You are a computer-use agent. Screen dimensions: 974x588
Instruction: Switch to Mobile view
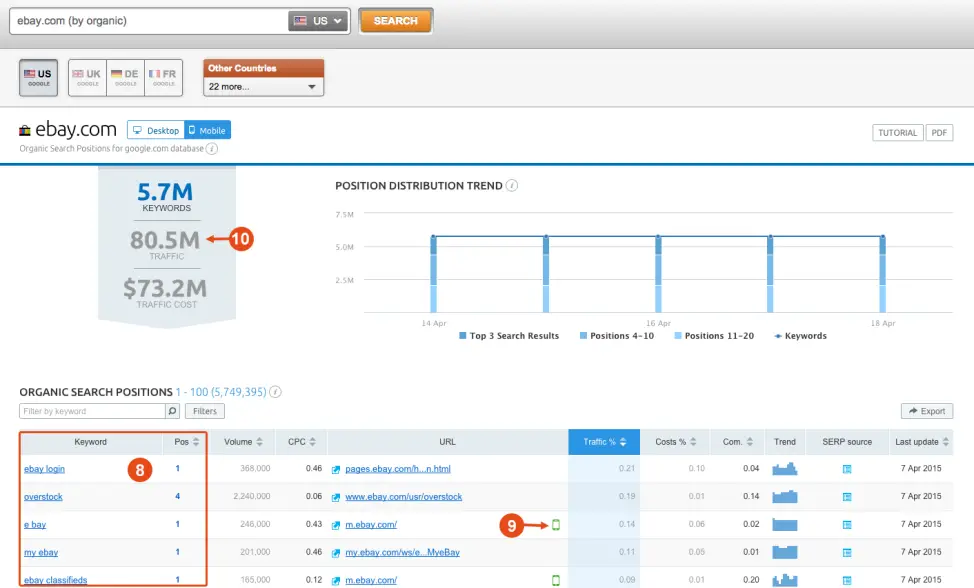click(x=207, y=130)
